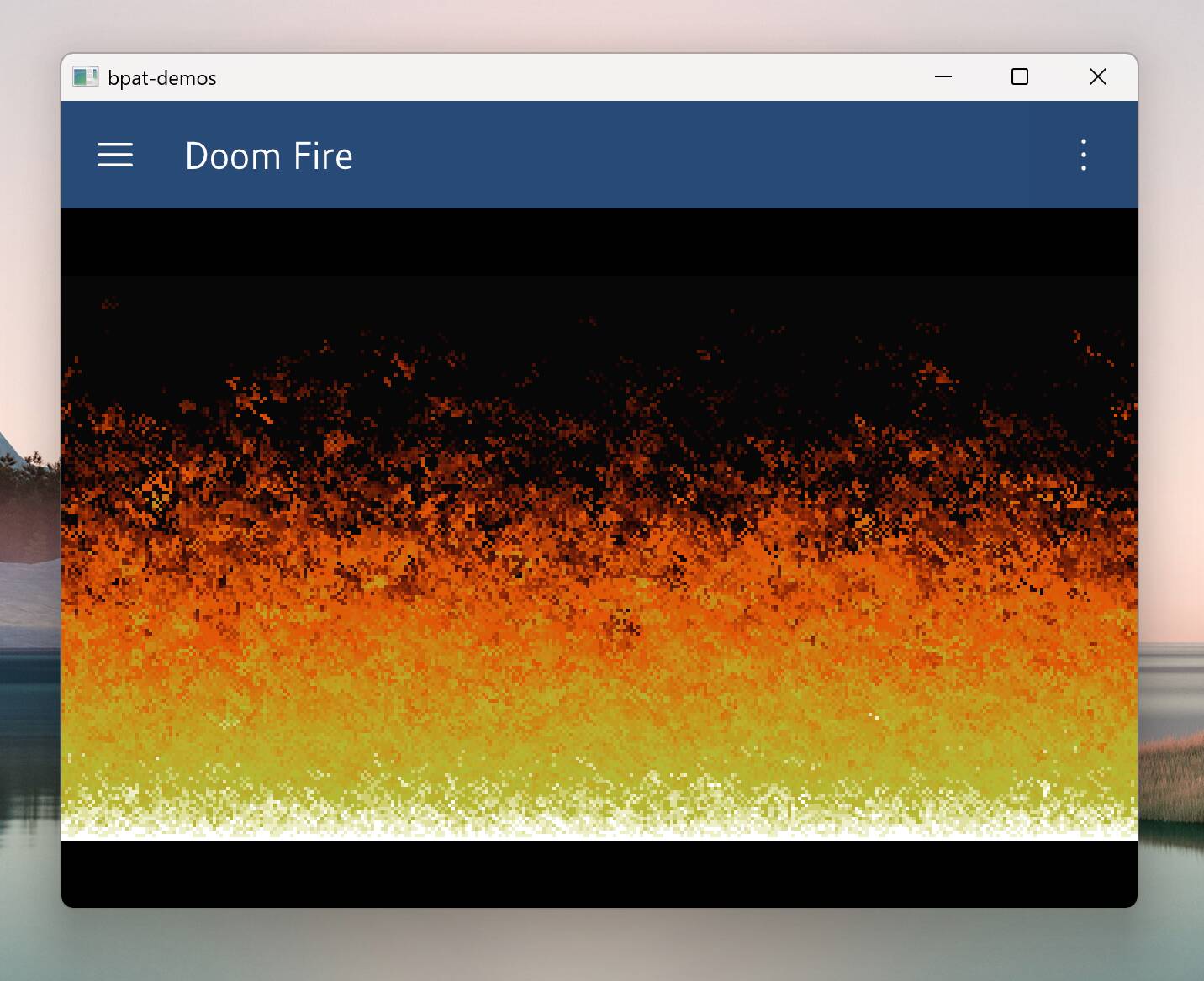Open the three-dot overflow menu
Image resolution: width=1204 pixels, height=981 pixels.
(x=1084, y=156)
